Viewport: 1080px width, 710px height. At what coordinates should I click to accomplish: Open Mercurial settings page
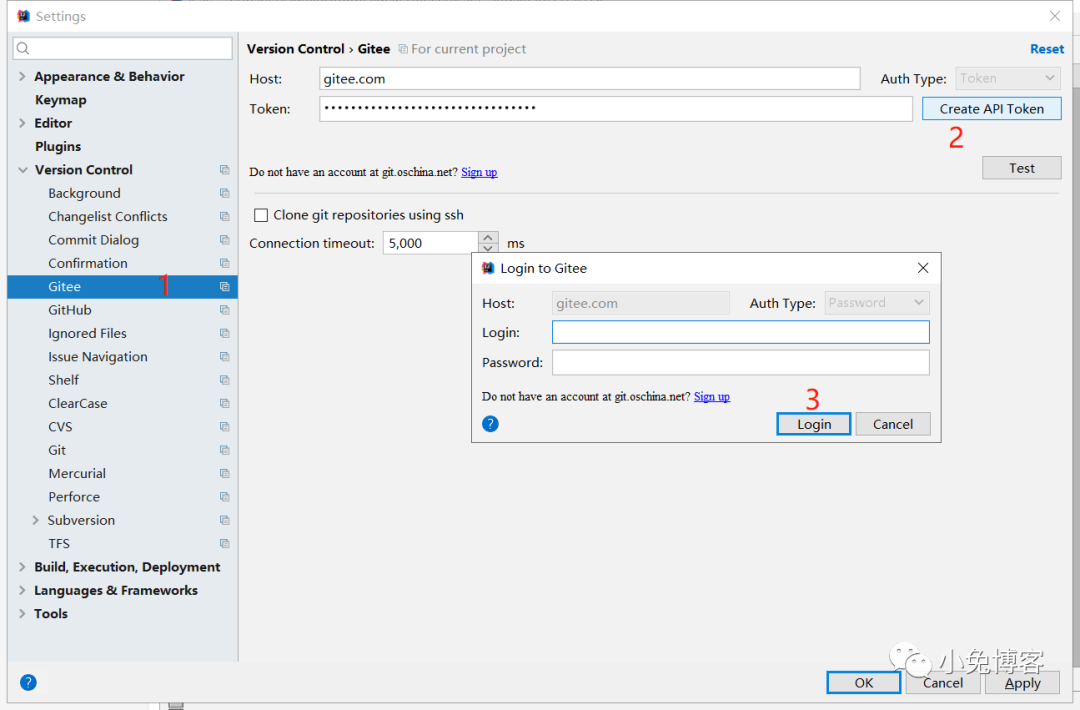[77, 474]
